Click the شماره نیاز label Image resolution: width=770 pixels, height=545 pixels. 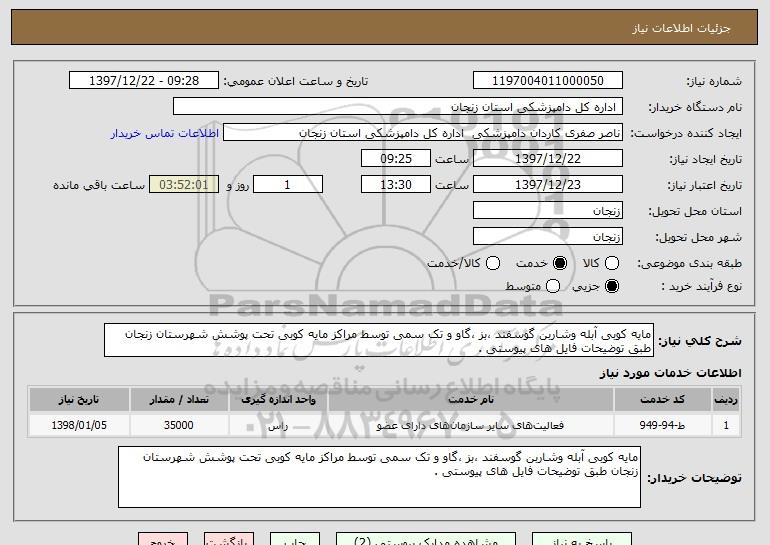pos(714,81)
